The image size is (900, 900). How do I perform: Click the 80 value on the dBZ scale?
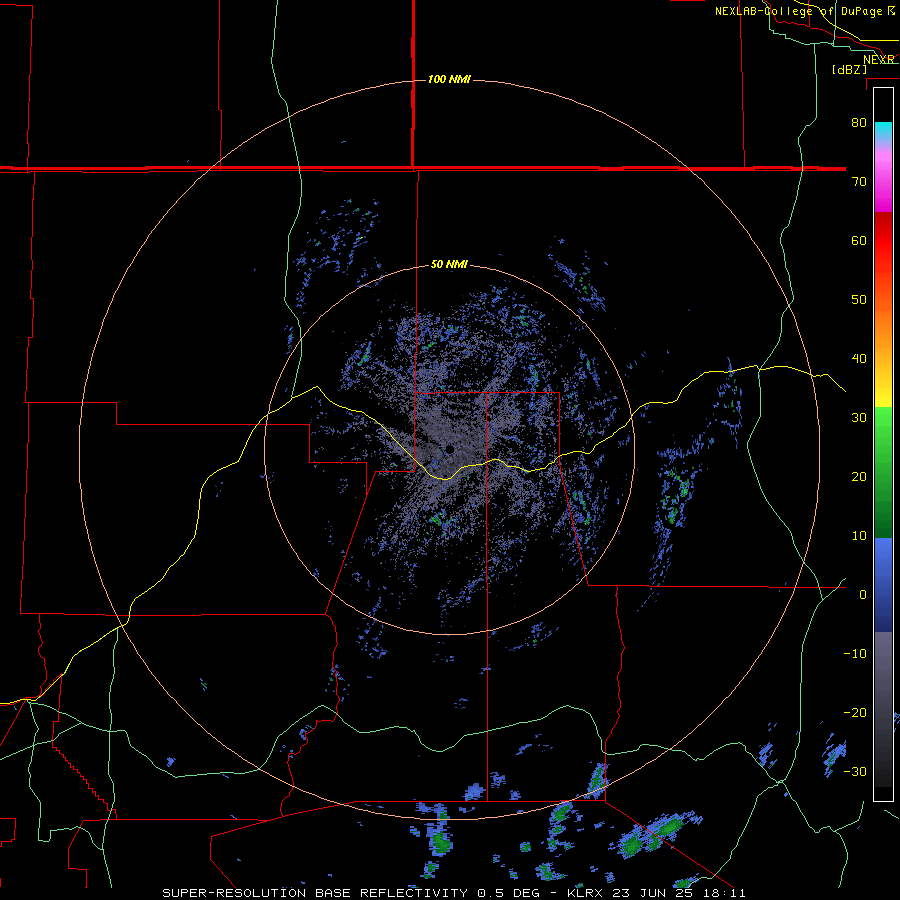[x=859, y=122]
